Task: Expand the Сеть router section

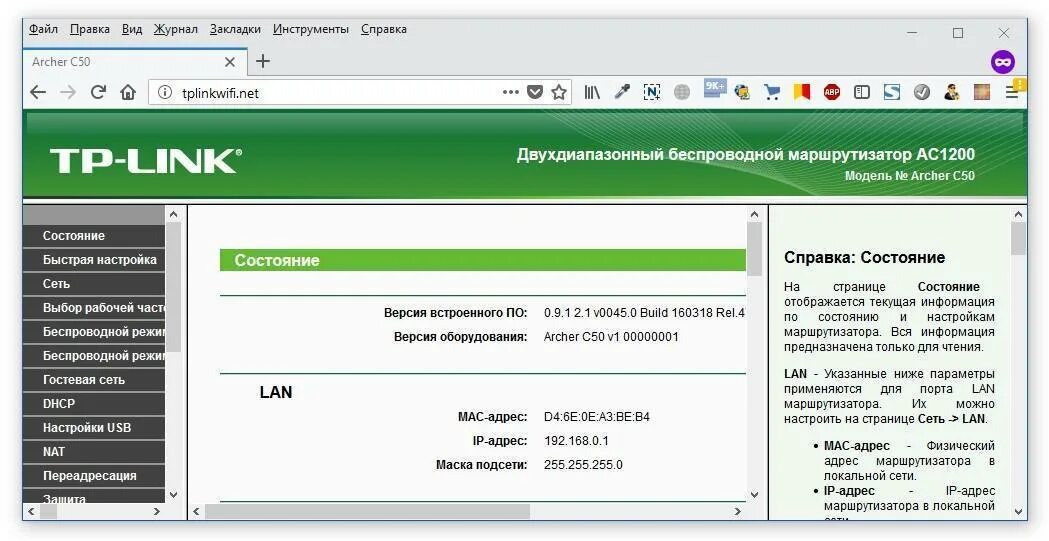Action: tap(94, 284)
